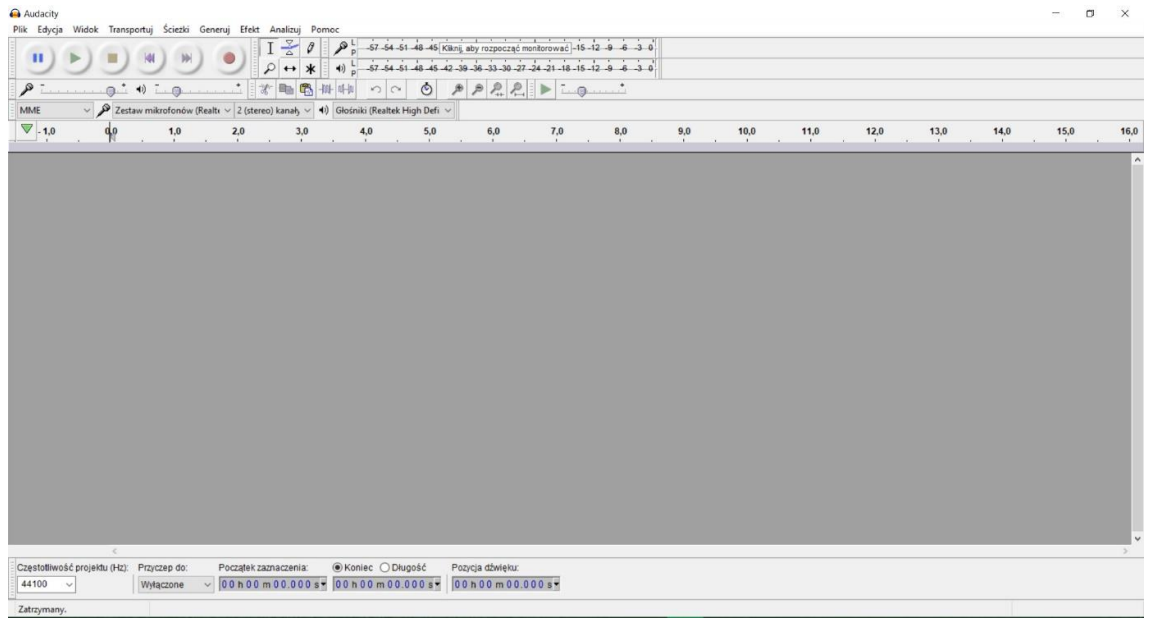Viewport: 1150px width, 622px height.
Task: Open the Przyczep do Wyłączone dropdown
Action: pyautogui.click(x=176, y=584)
